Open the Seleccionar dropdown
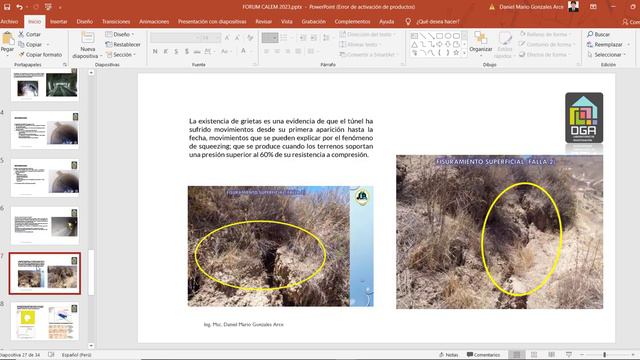Viewport: 640px width, 360px height. coord(607,55)
